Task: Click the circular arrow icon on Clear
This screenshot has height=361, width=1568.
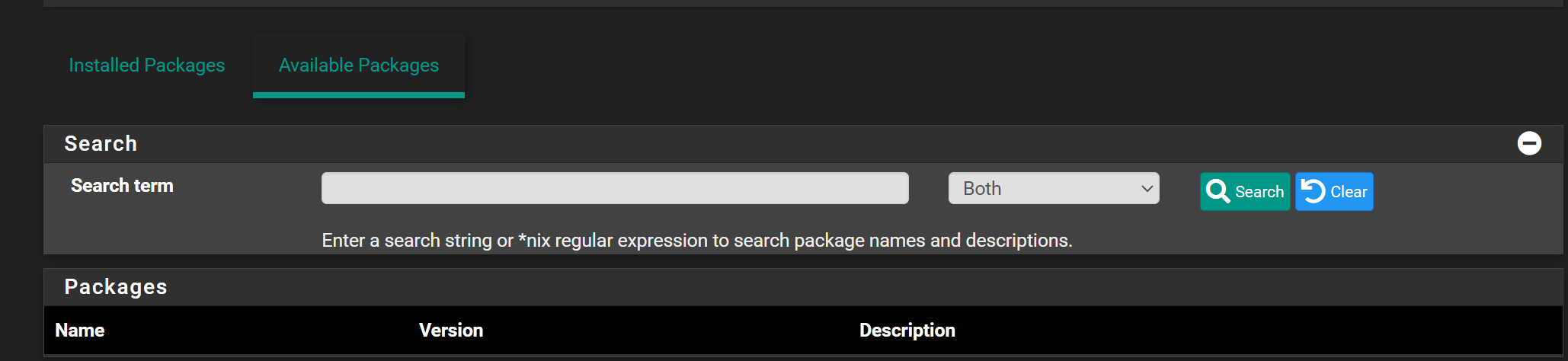Action: coord(1313,191)
